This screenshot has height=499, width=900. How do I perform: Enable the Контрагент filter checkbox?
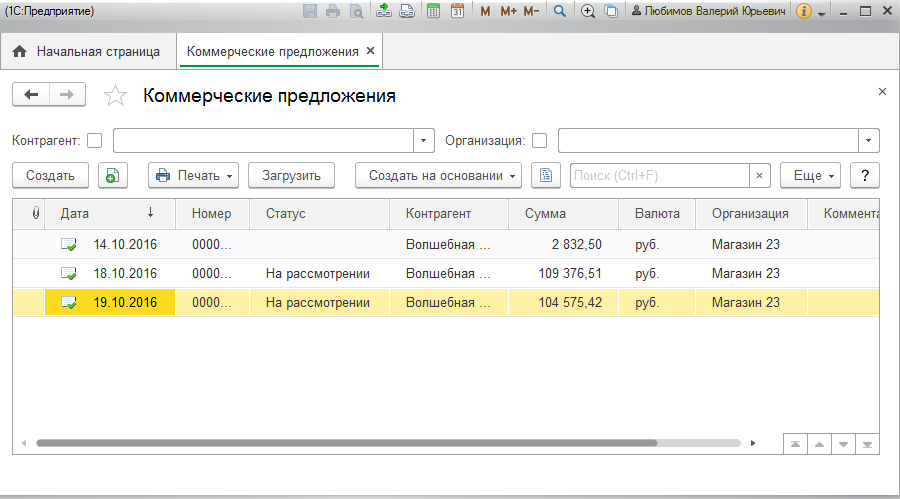point(95,140)
